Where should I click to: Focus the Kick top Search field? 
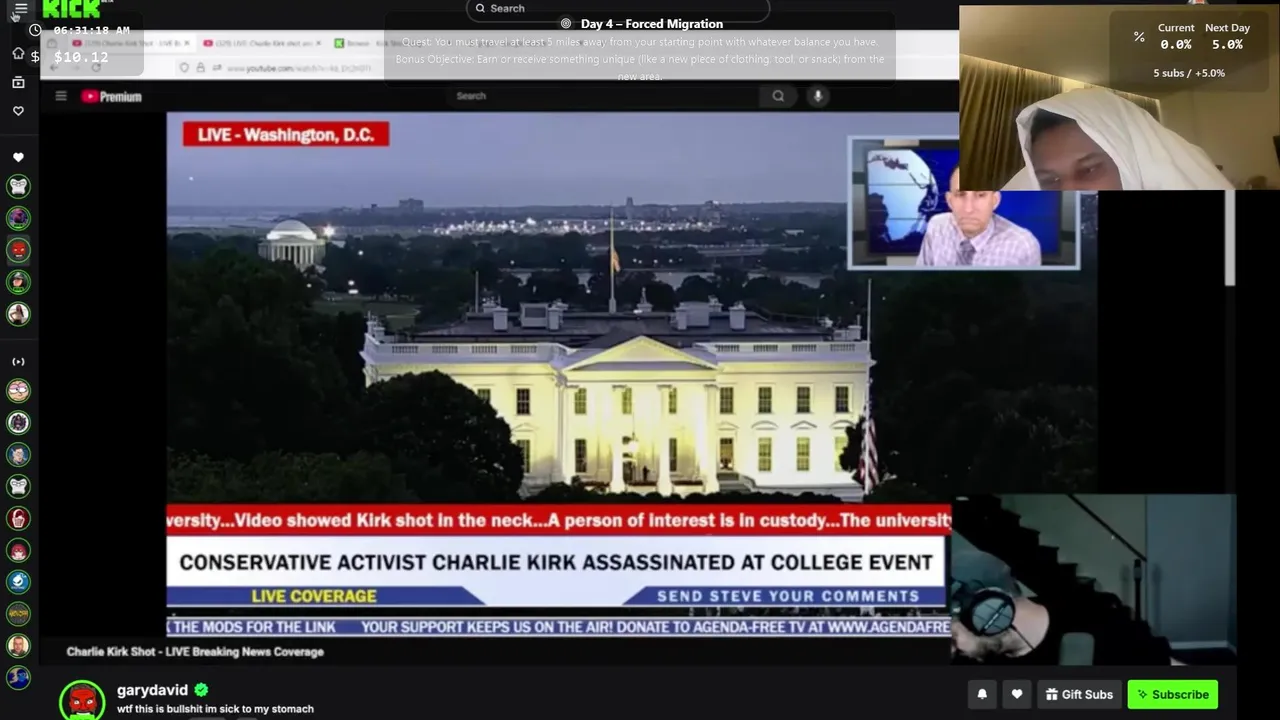pyautogui.click(x=617, y=9)
